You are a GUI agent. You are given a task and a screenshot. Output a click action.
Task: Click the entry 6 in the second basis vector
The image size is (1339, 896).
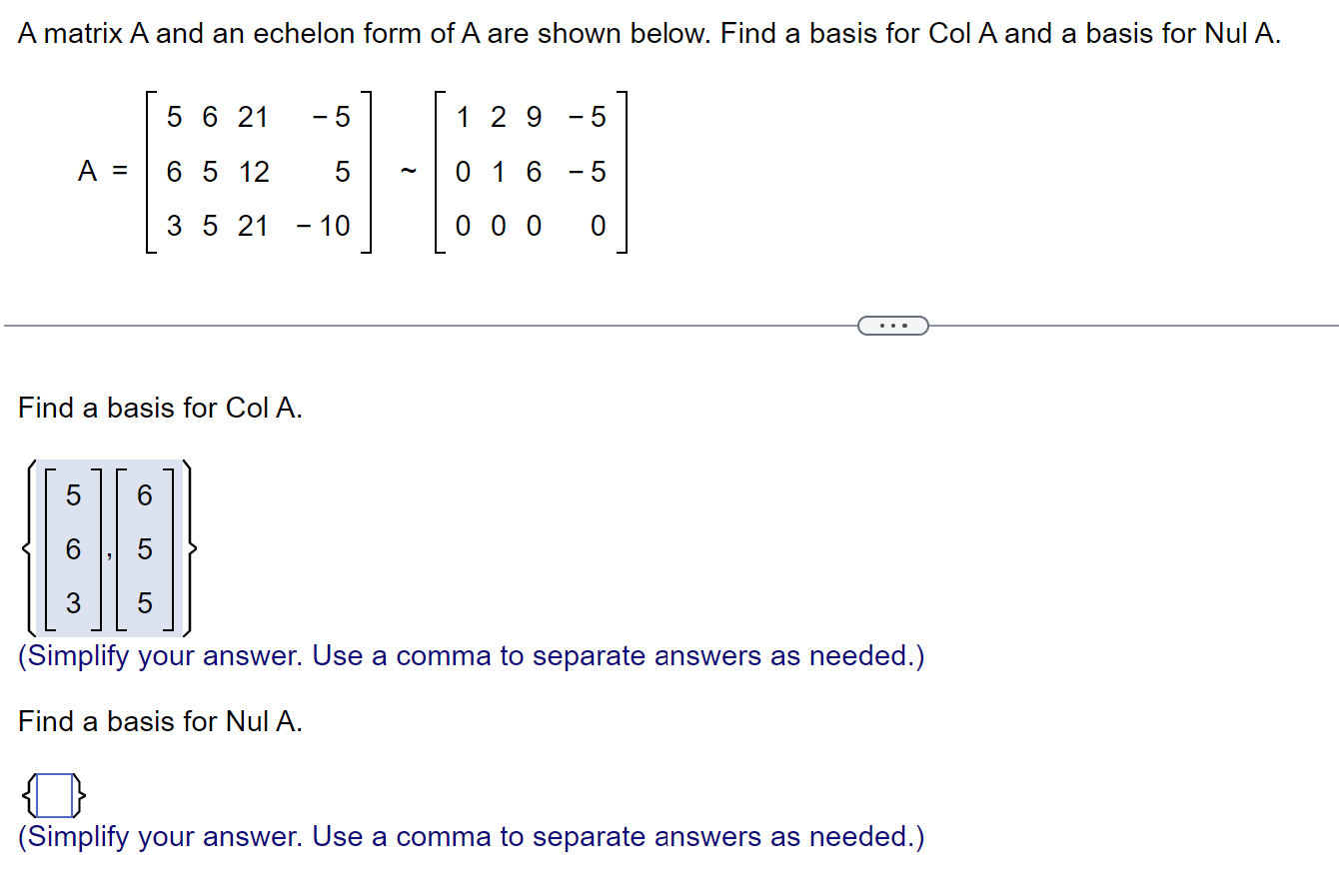(x=146, y=496)
